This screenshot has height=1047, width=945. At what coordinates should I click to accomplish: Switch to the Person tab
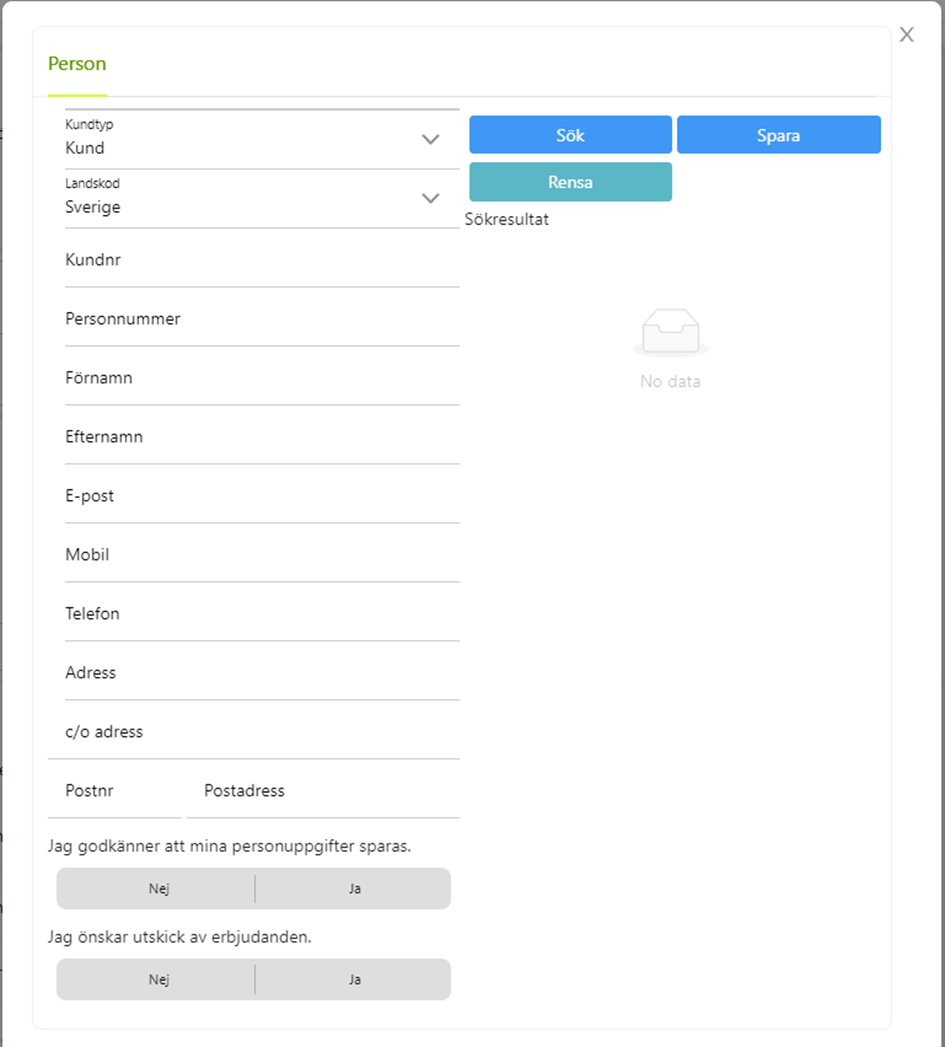pos(77,63)
